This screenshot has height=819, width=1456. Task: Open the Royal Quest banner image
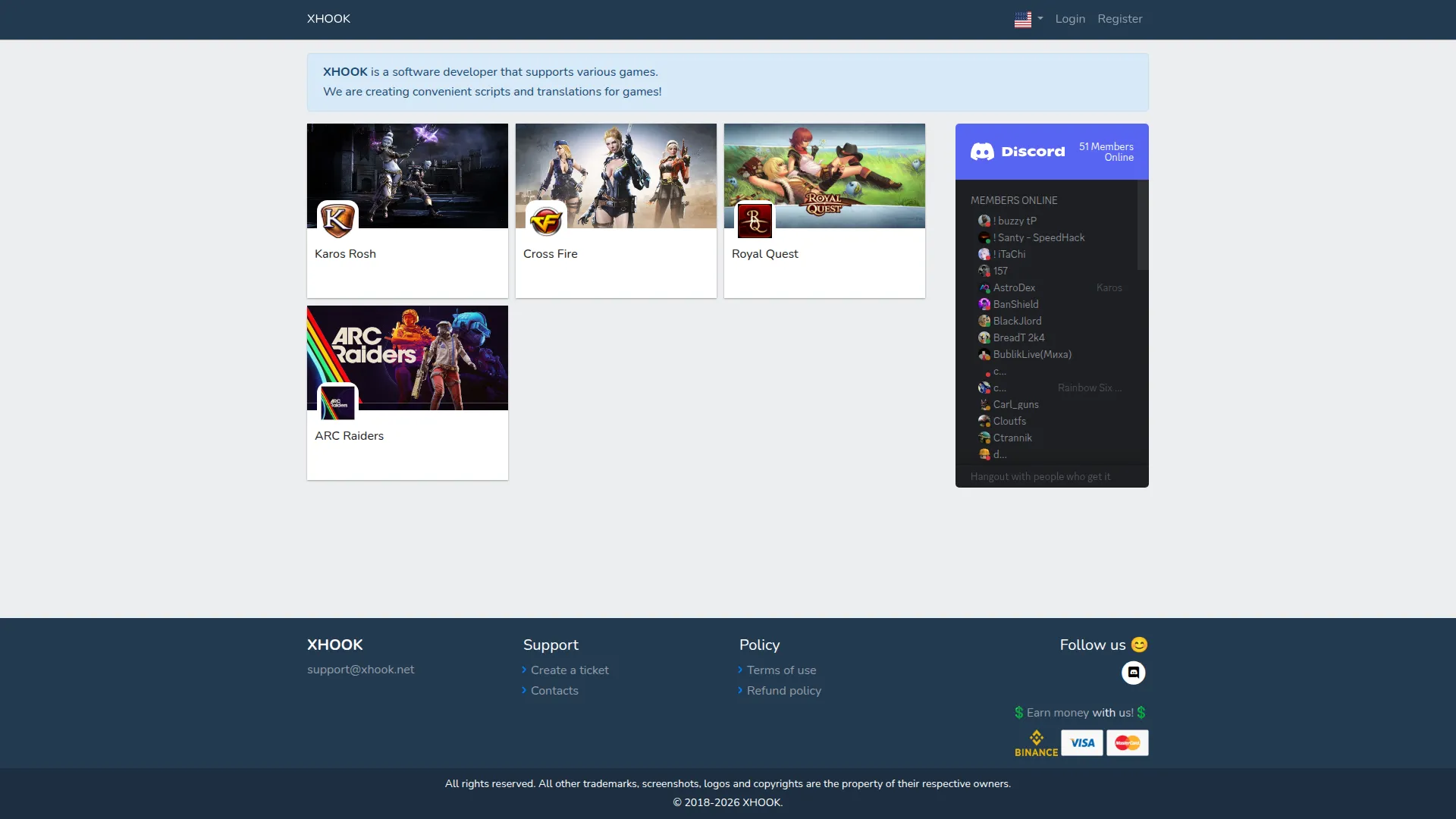click(824, 176)
